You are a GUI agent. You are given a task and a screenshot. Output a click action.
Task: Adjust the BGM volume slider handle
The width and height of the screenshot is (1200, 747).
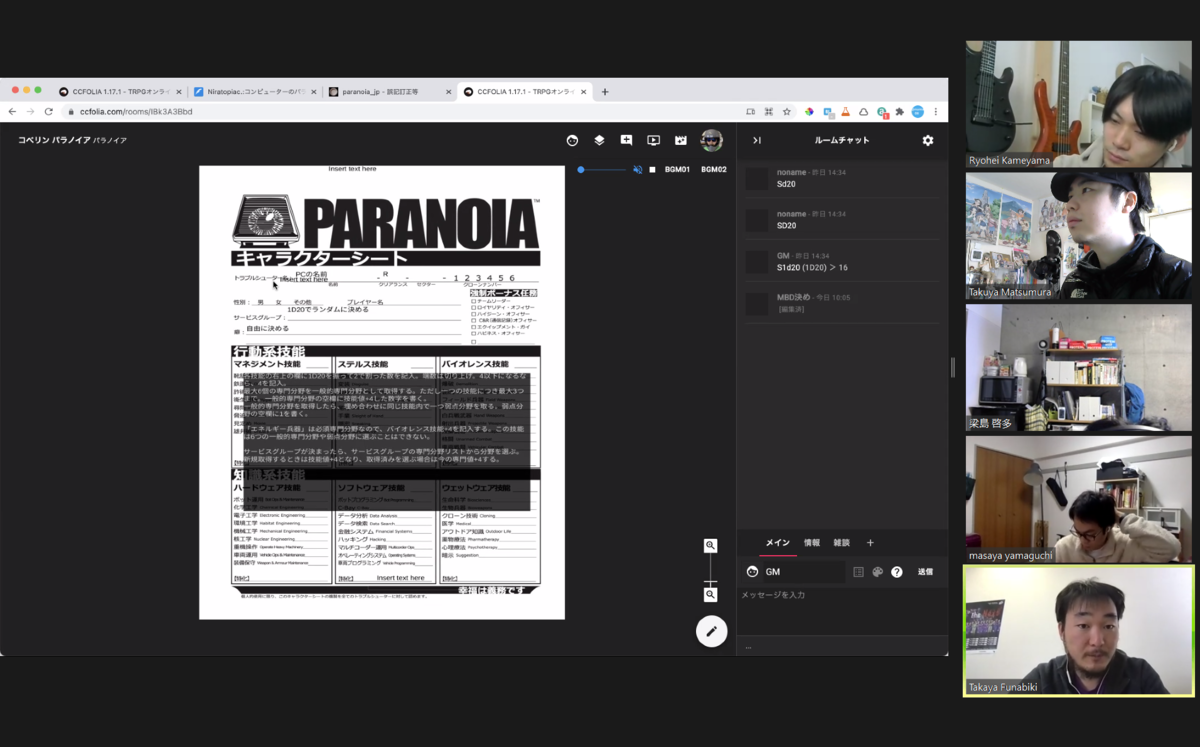click(581, 170)
